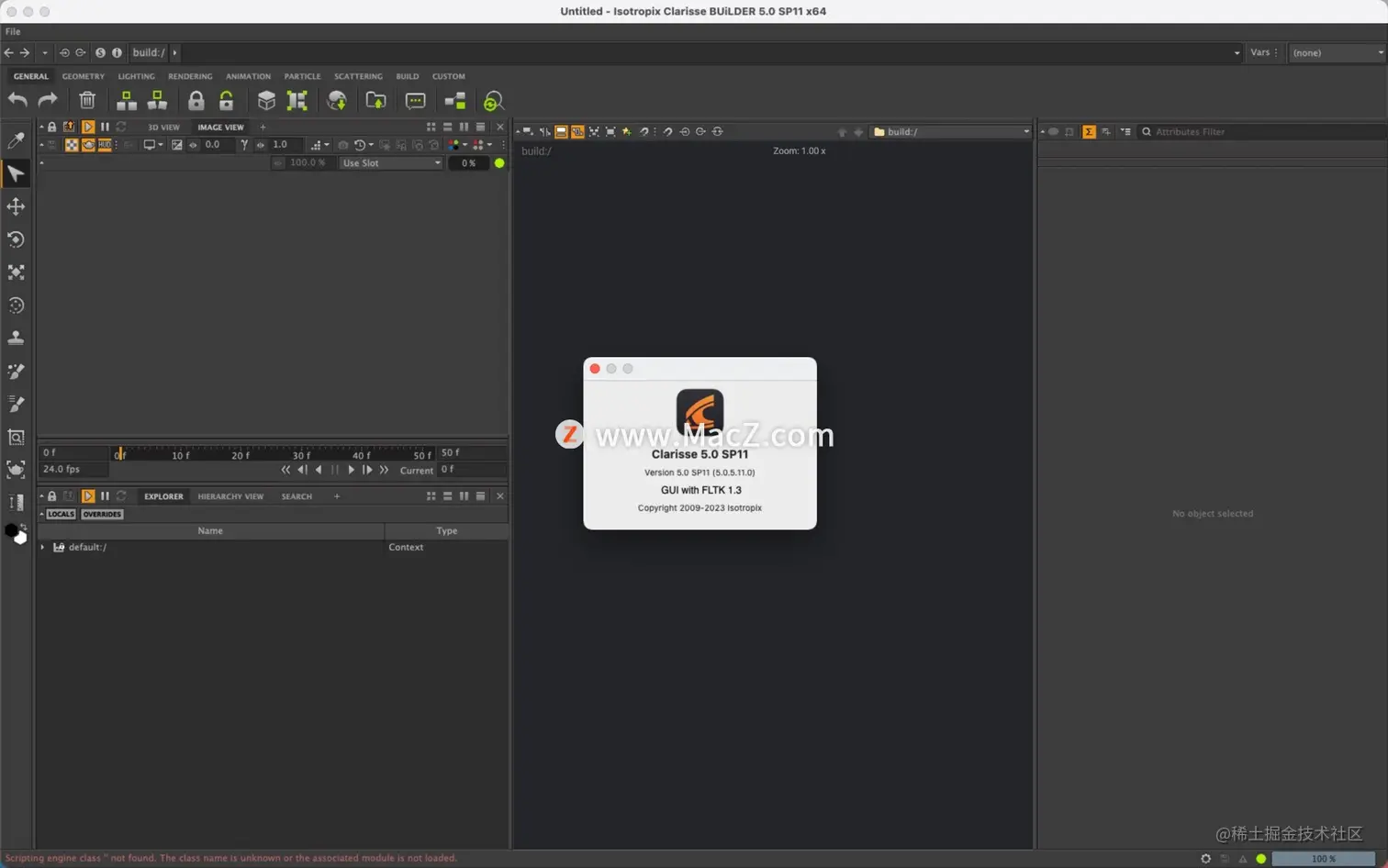Click the green open-padlock unlock icon
This screenshot has height=868, width=1388.
pos(226,100)
